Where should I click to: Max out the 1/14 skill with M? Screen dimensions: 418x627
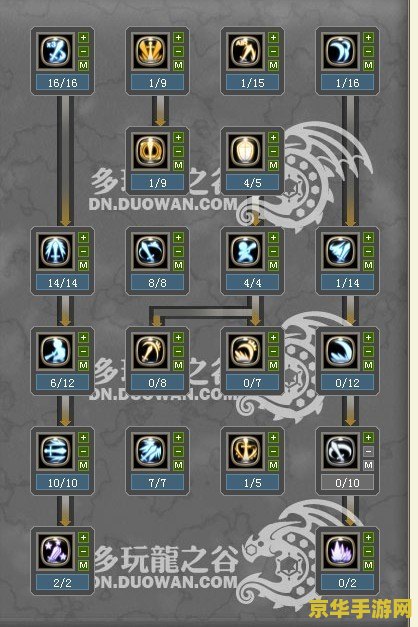tap(368, 265)
